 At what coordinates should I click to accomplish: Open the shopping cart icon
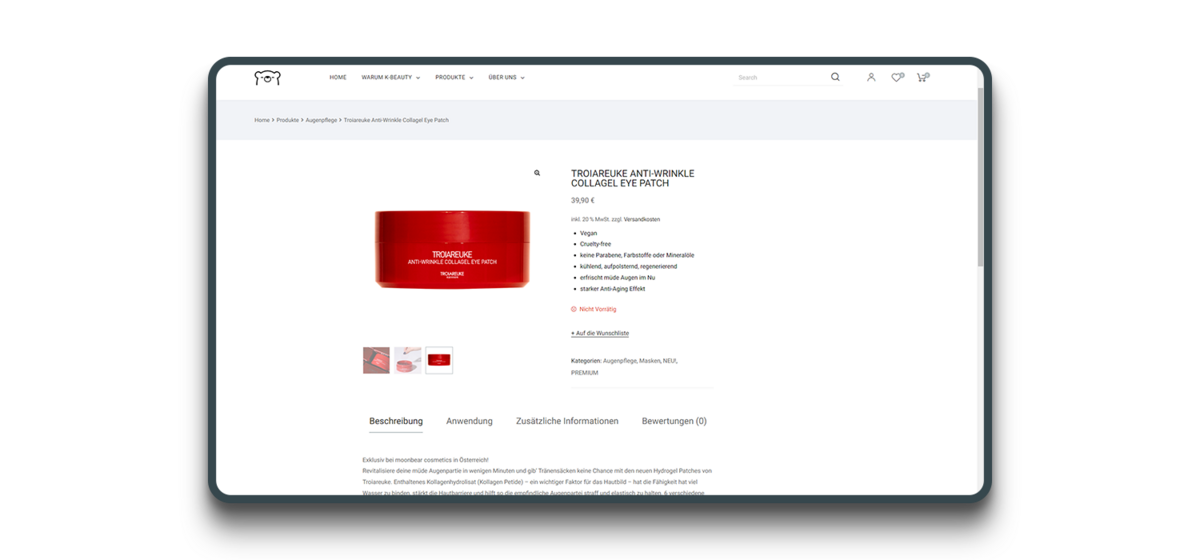[x=922, y=77]
